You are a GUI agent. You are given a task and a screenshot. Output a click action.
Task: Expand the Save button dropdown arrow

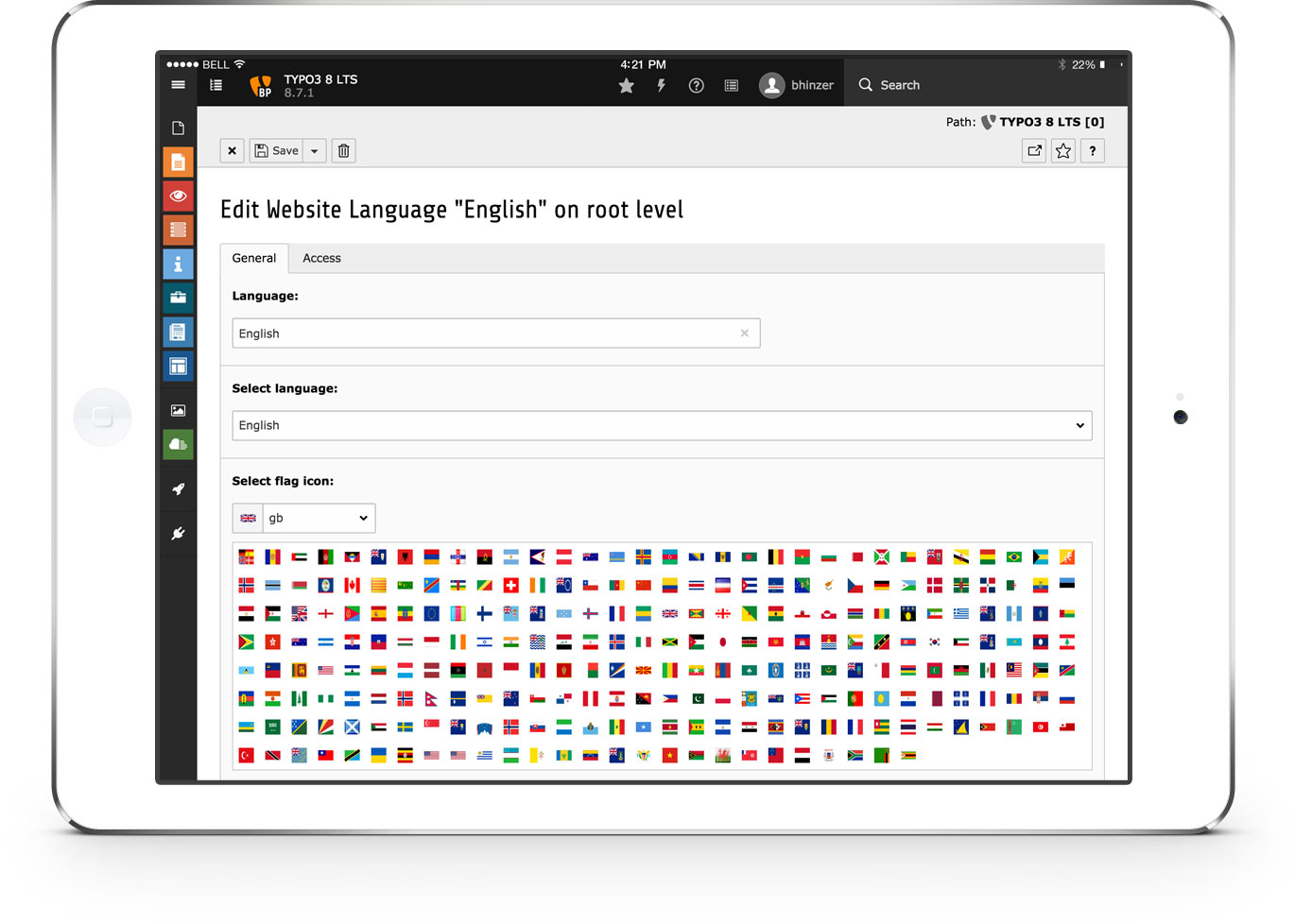click(x=314, y=150)
